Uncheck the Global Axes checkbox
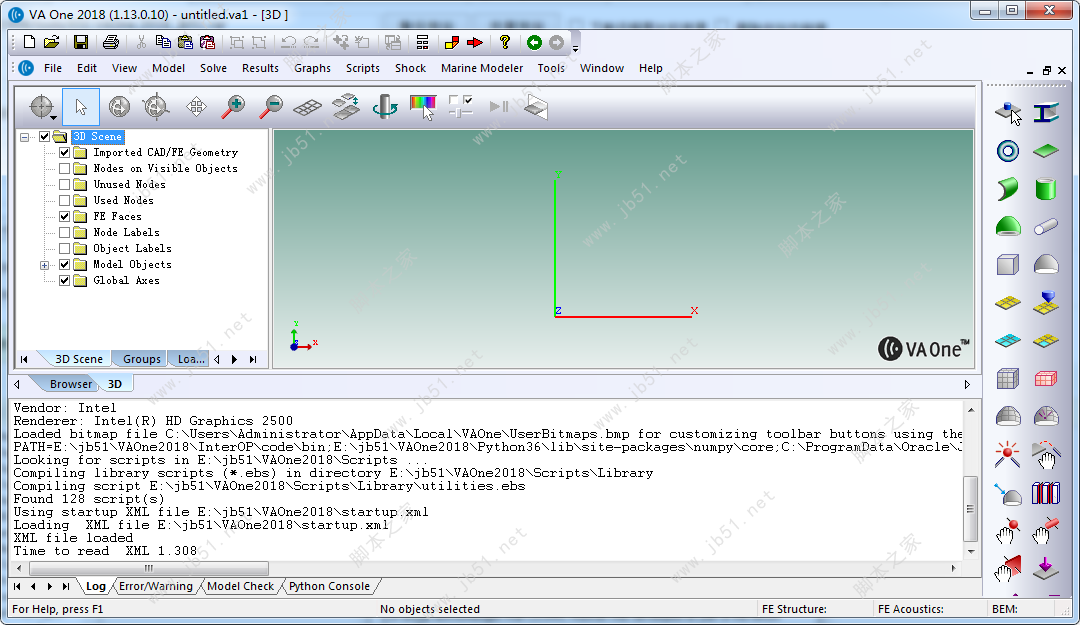Viewport: 1080px width, 625px height. pyautogui.click(x=64, y=280)
